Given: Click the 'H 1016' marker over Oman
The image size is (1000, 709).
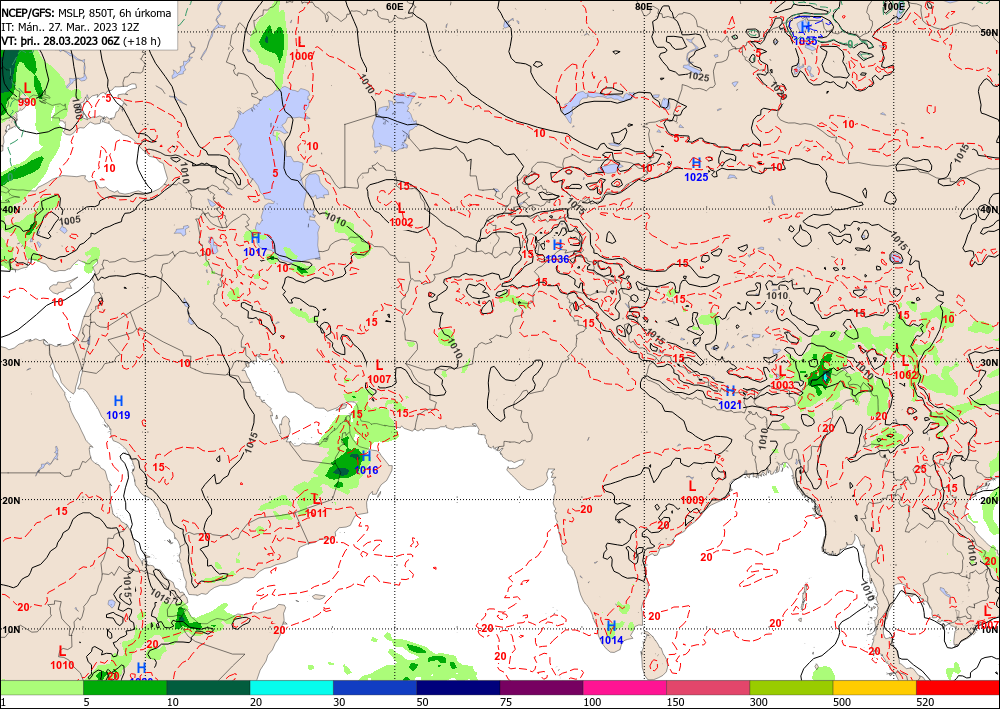Looking at the screenshot, I should click(x=366, y=463).
